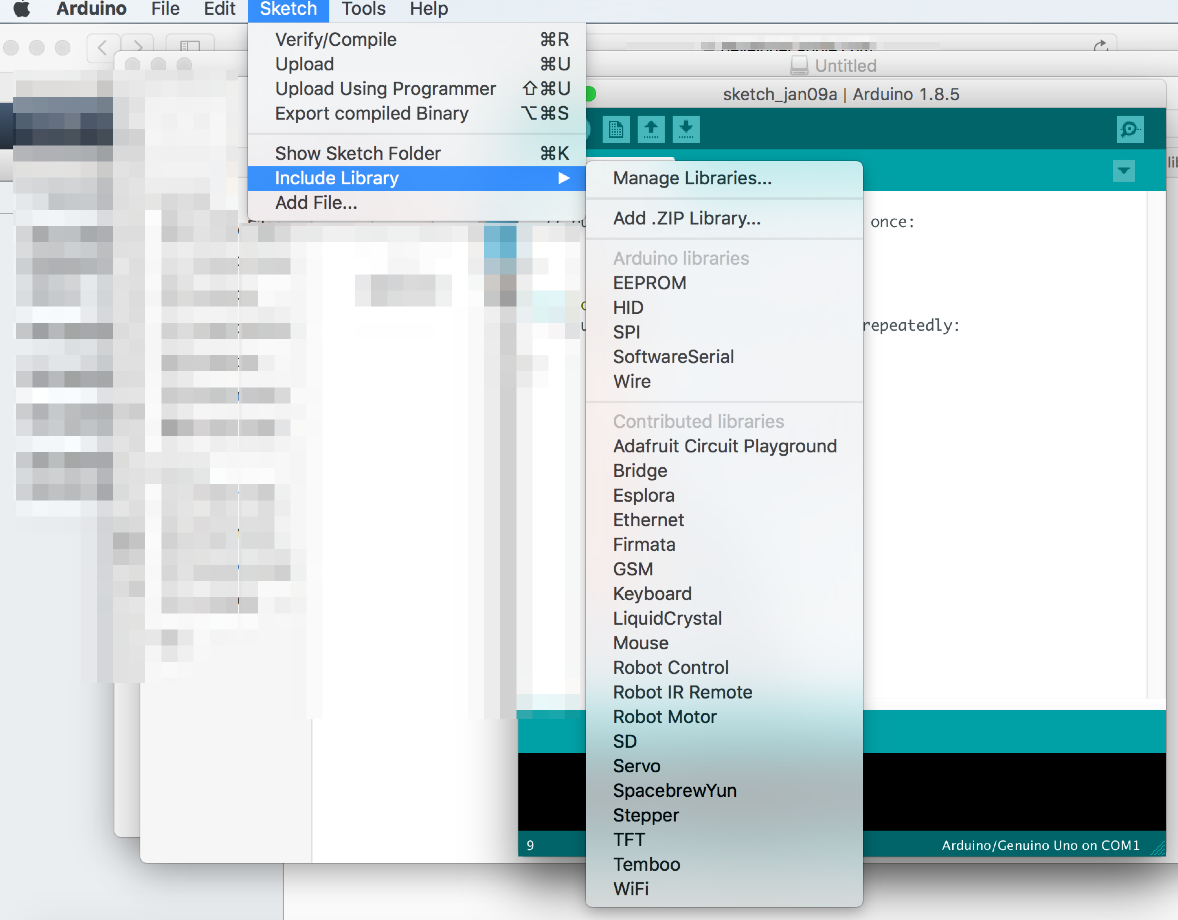Include the Ethernet library

(x=724, y=520)
